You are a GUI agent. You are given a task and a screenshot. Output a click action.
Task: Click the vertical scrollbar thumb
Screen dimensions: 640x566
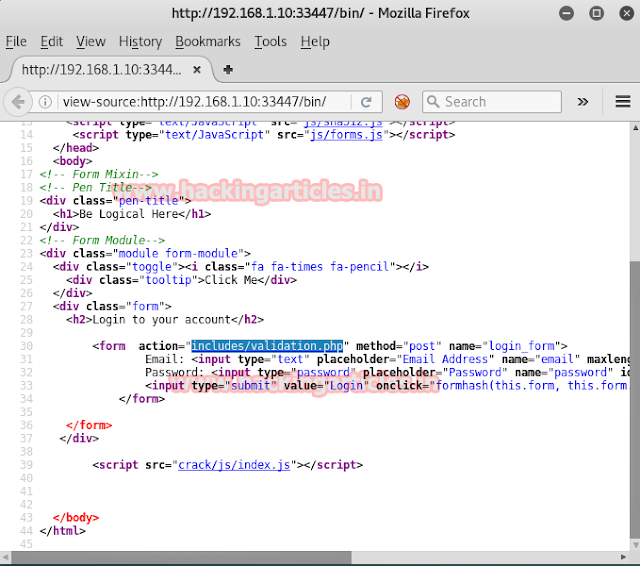click(x=635, y=399)
